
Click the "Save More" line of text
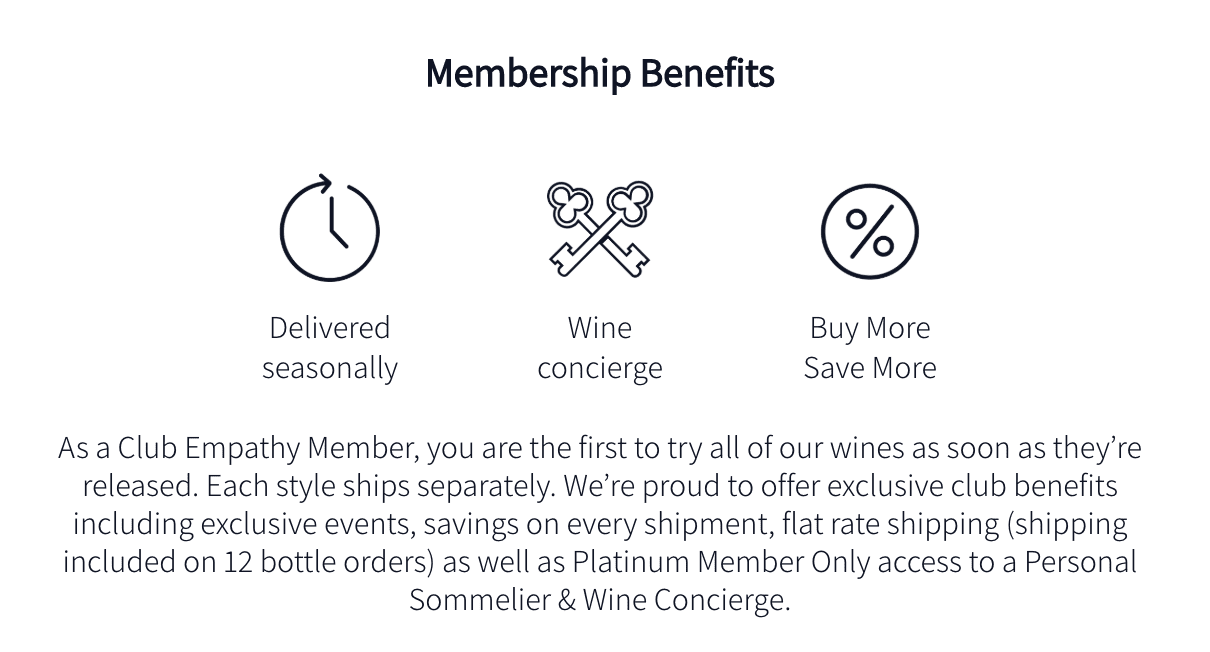(x=870, y=367)
